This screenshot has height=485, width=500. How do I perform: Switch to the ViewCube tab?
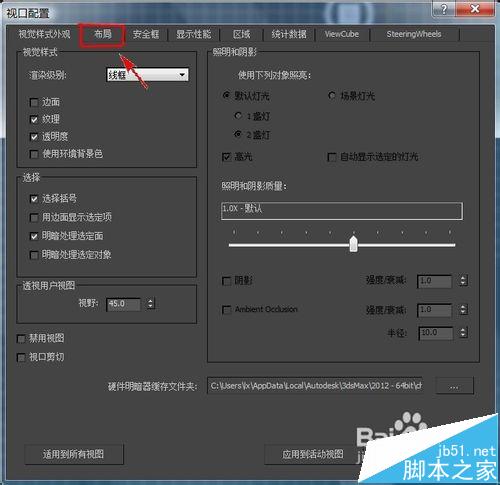point(342,34)
